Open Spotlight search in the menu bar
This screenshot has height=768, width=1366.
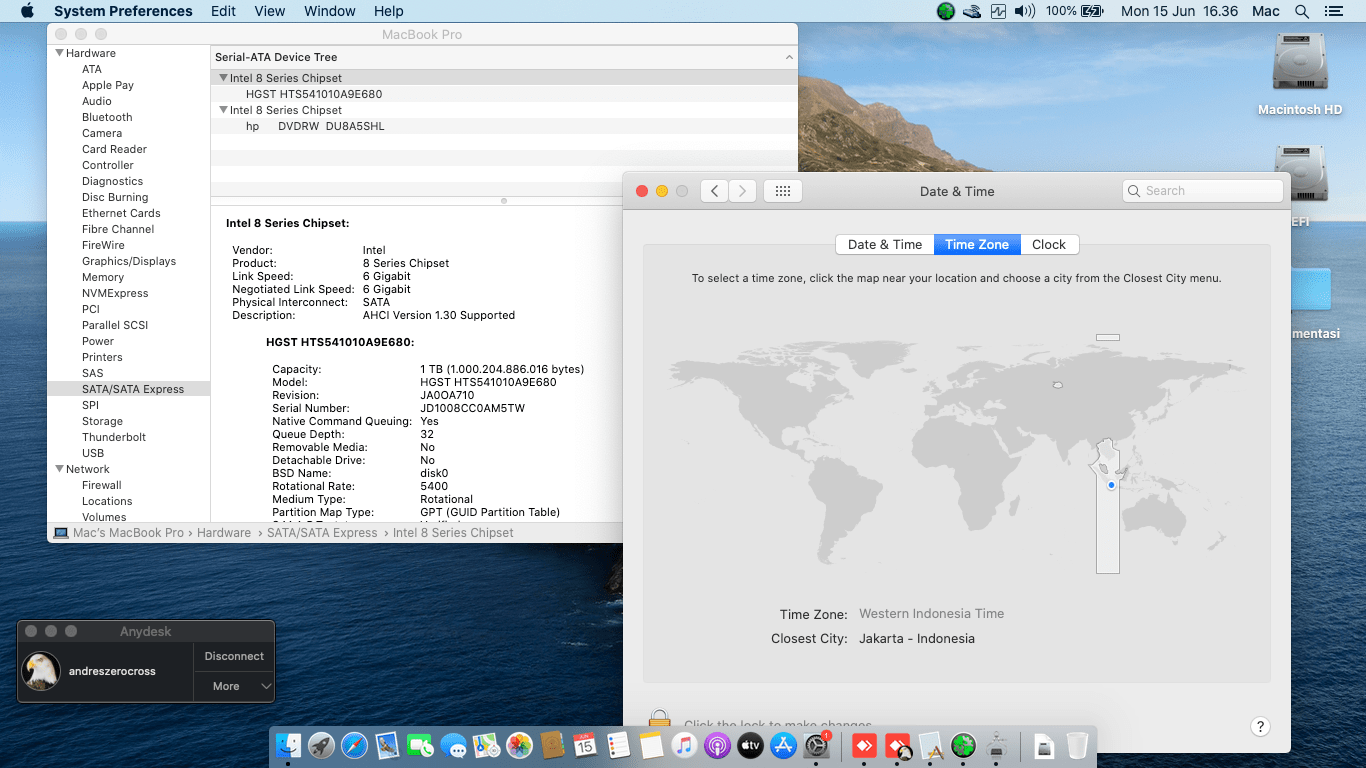coord(1302,11)
